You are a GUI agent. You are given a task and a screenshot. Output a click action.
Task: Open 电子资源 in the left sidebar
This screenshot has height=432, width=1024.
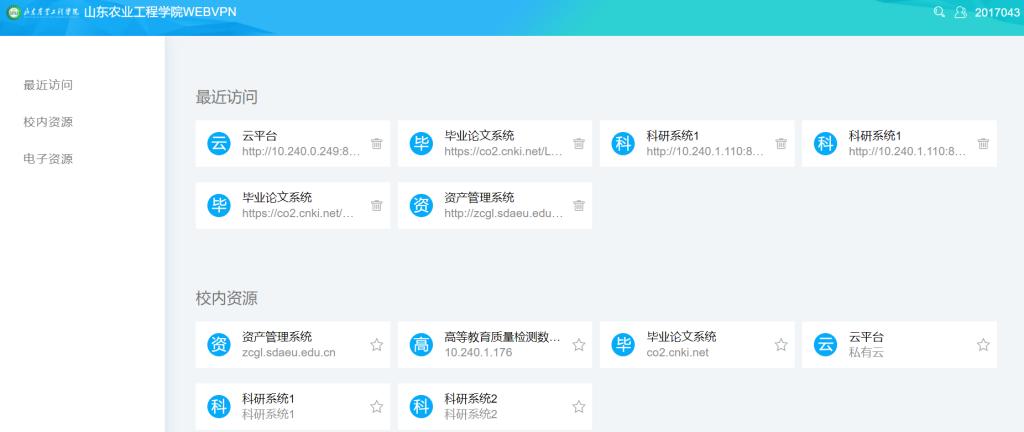pyautogui.click(x=48, y=159)
